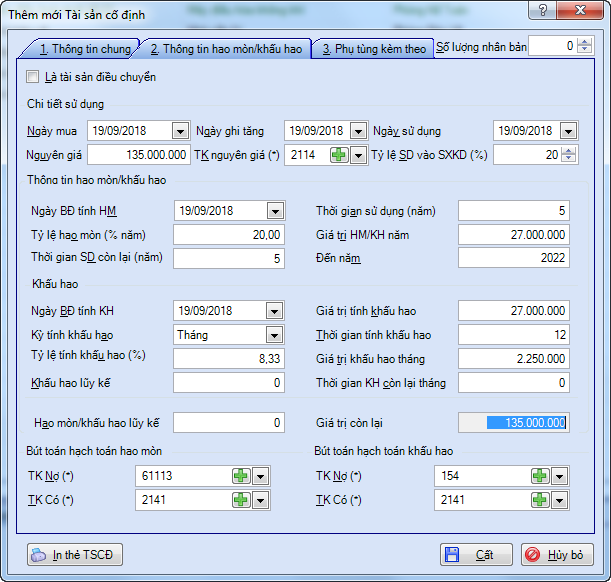
Task: Click Thời gian sử dụng (năm) field
Action: point(514,211)
